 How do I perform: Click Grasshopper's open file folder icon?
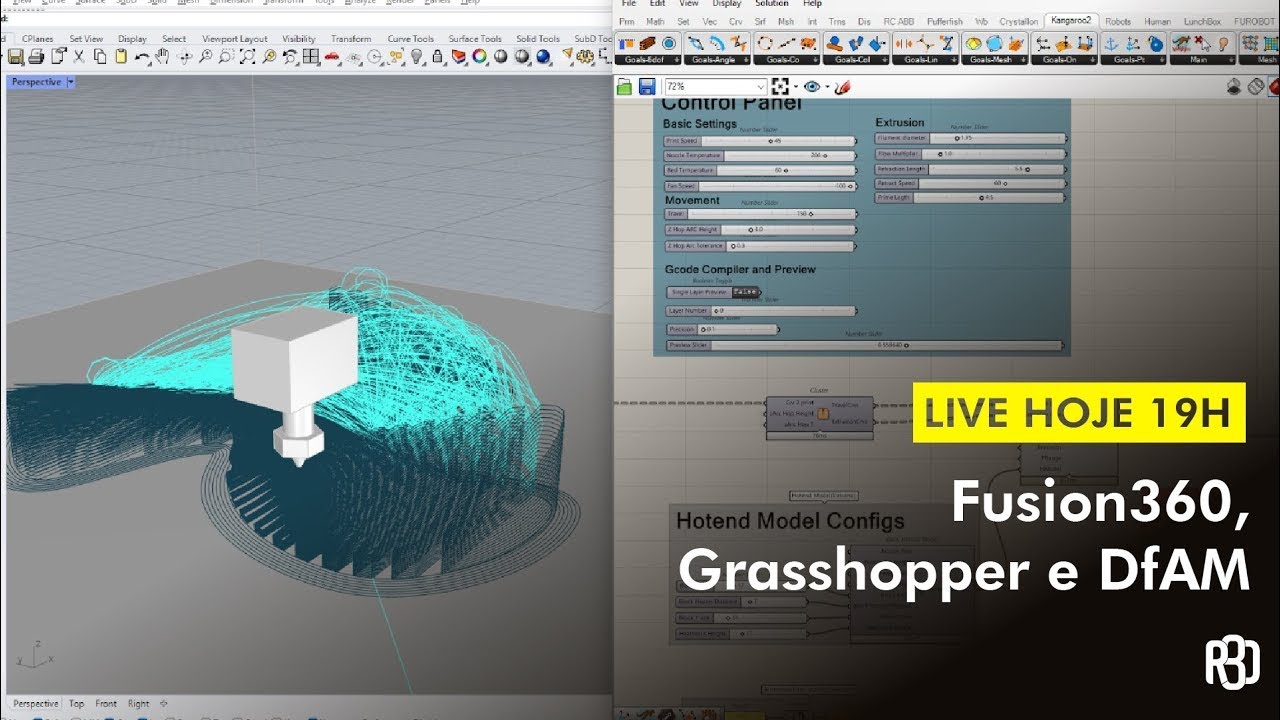pyautogui.click(x=625, y=86)
